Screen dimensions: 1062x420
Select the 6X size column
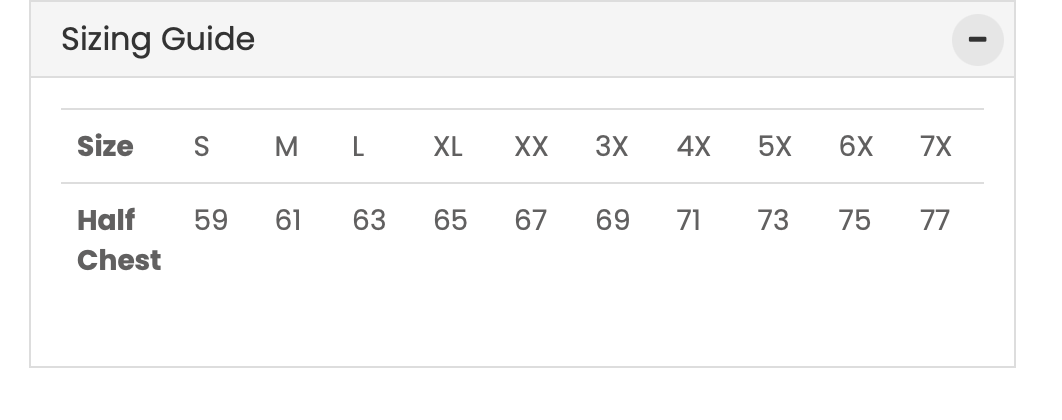856,147
